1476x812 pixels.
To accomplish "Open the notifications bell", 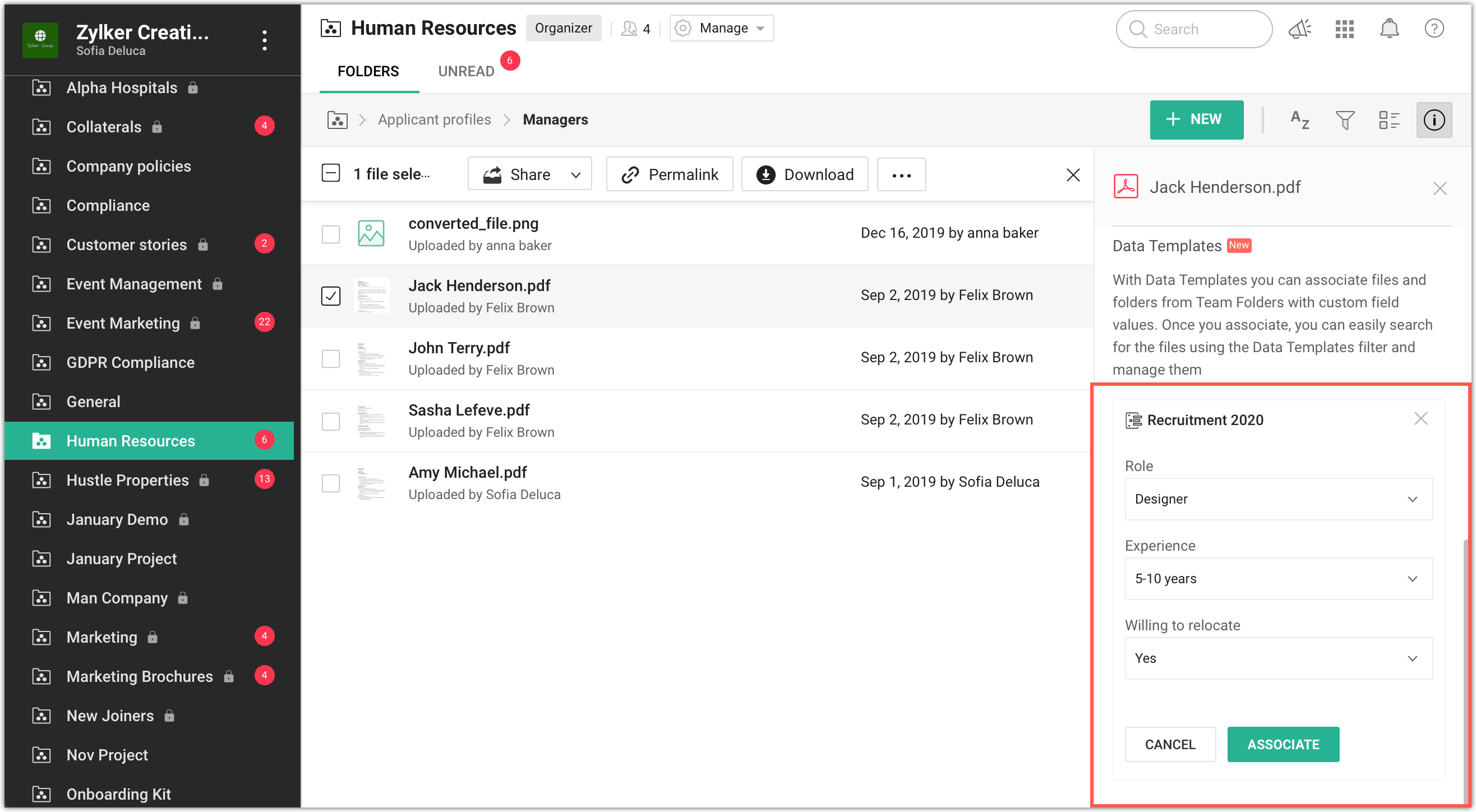I will (x=1389, y=29).
